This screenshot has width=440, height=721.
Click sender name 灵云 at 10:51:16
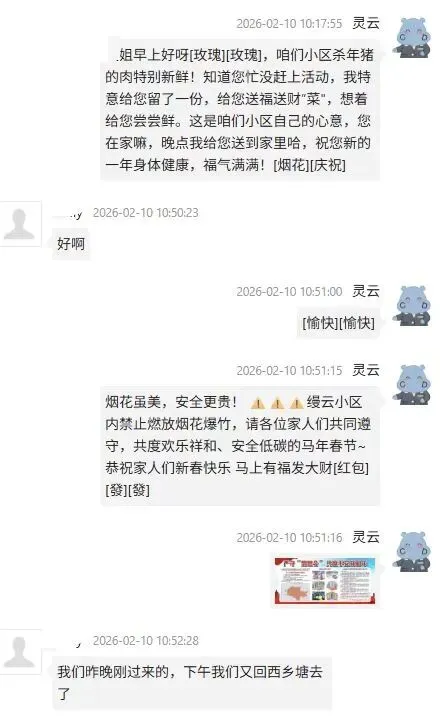[366, 537]
